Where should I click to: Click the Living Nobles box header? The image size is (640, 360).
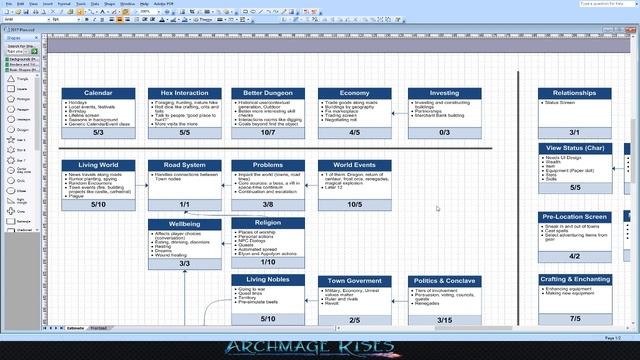coord(268,280)
